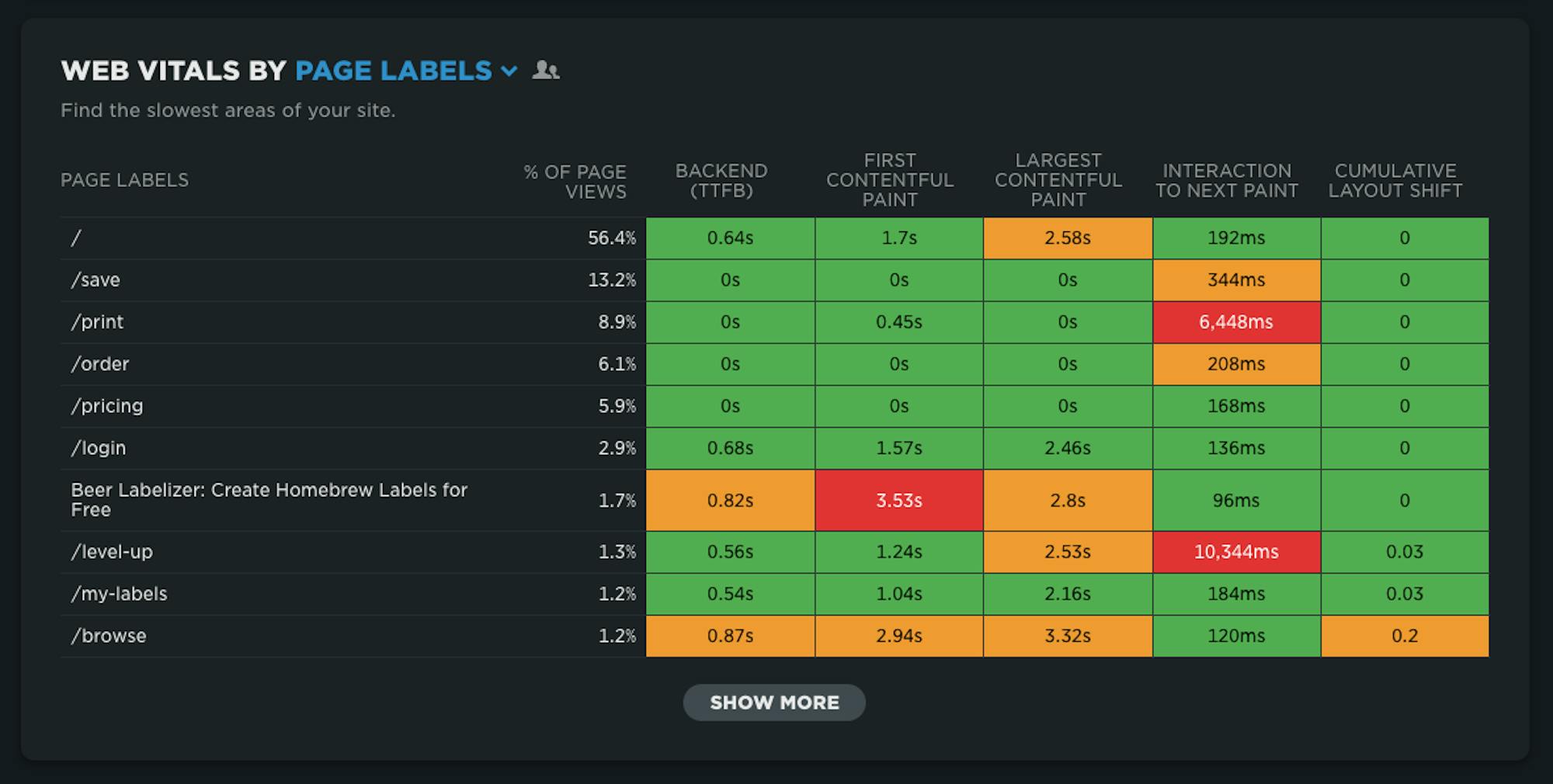This screenshot has height=784, width=1553.
Task: Click Largest Contentful Paint column header
Action: click(1058, 180)
